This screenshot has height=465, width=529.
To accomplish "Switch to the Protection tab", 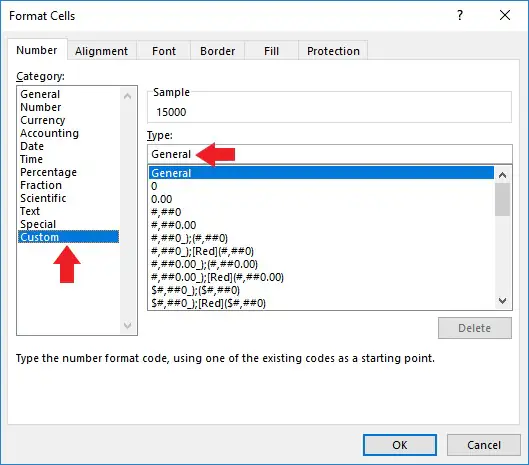I will point(333,51).
